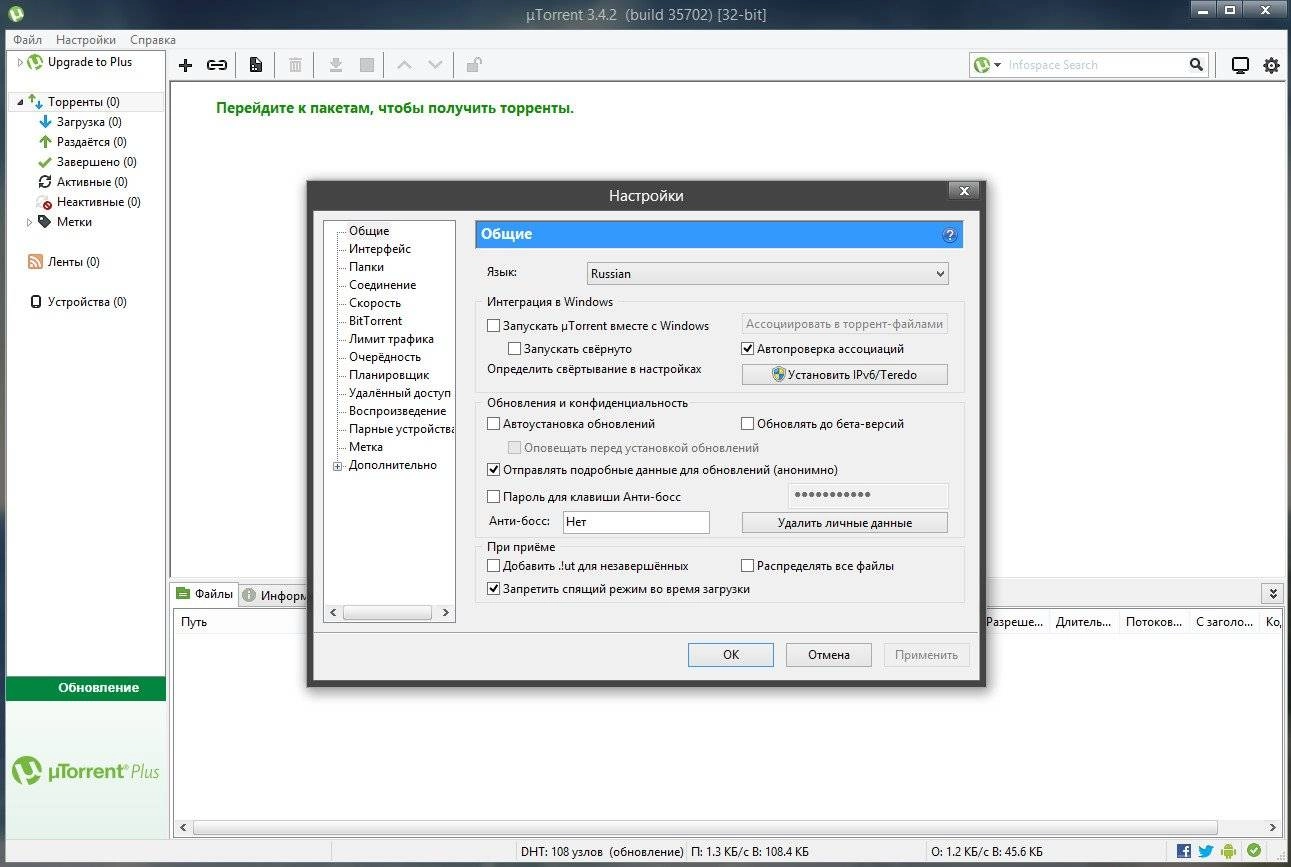Expand Дополнительно in settings tree

(x=337, y=466)
